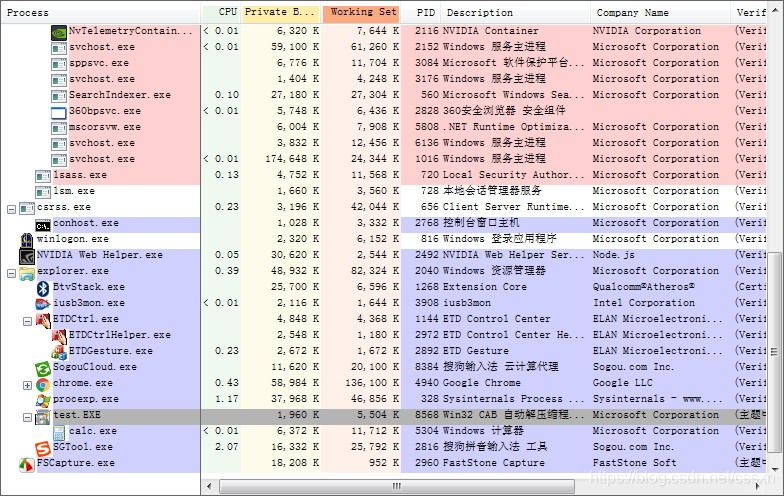
Task: Collapse the test.EXE tree node
Action: (x=28, y=418)
